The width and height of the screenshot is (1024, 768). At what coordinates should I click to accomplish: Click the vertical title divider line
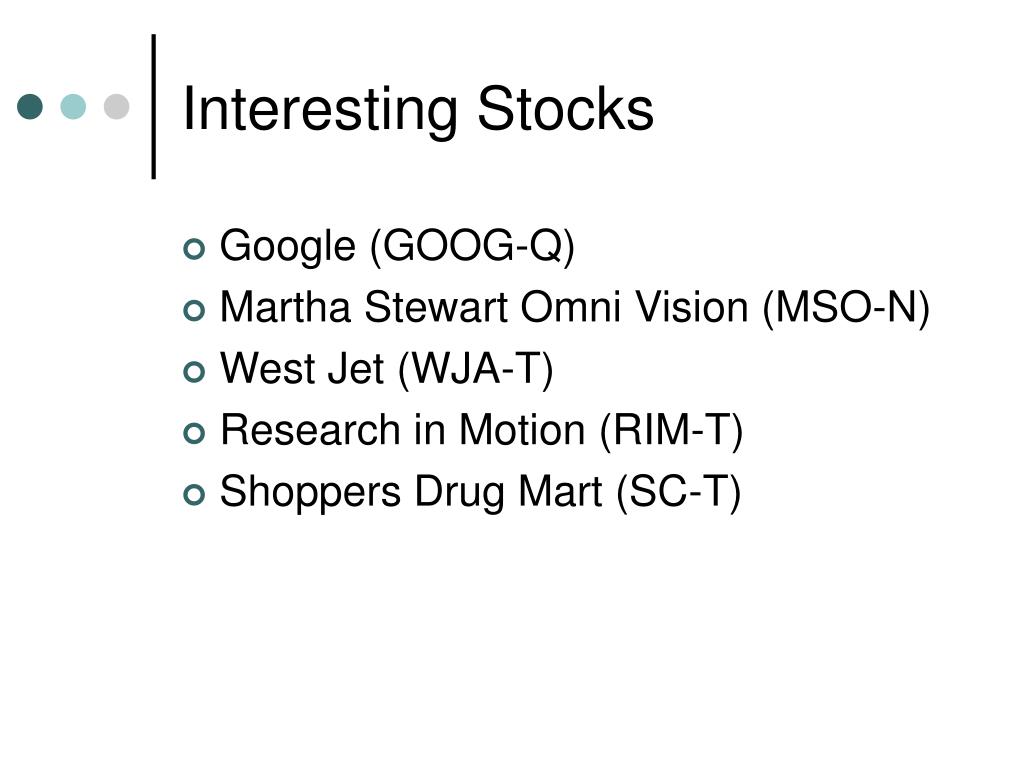[154, 106]
